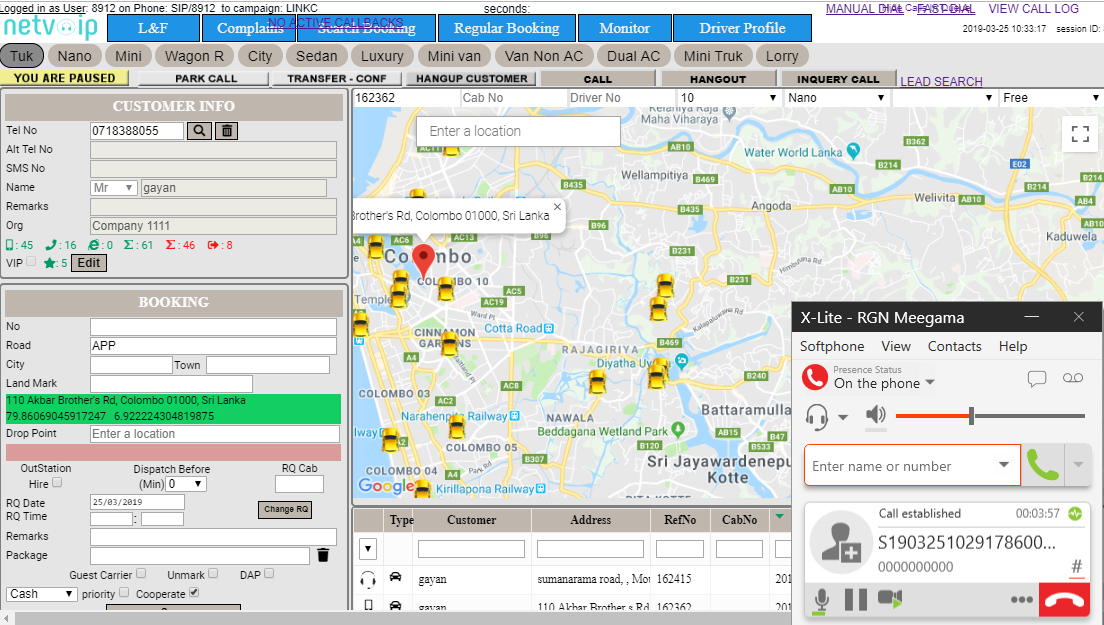
Task: Select the Mini van vehicle type
Action: (x=454, y=56)
